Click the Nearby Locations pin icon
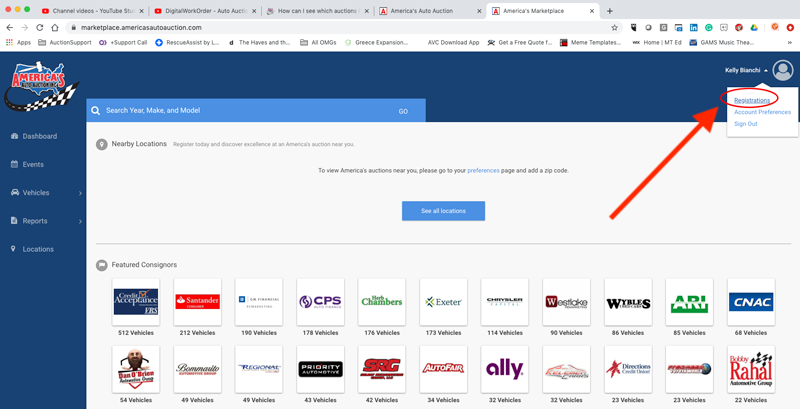The image size is (800, 409). click(102, 144)
